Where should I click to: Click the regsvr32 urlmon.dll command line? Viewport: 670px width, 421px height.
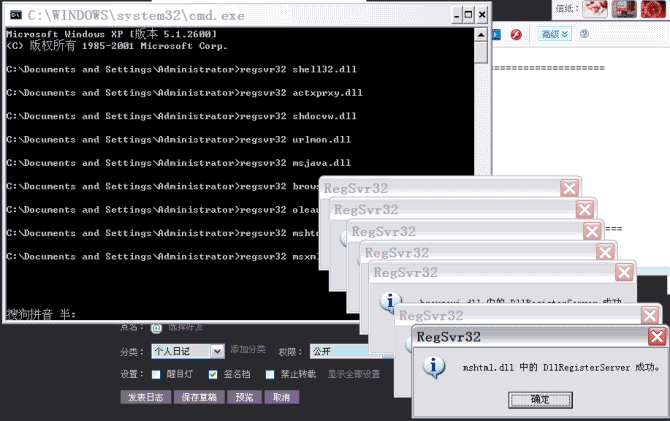(x=179, y=139)
